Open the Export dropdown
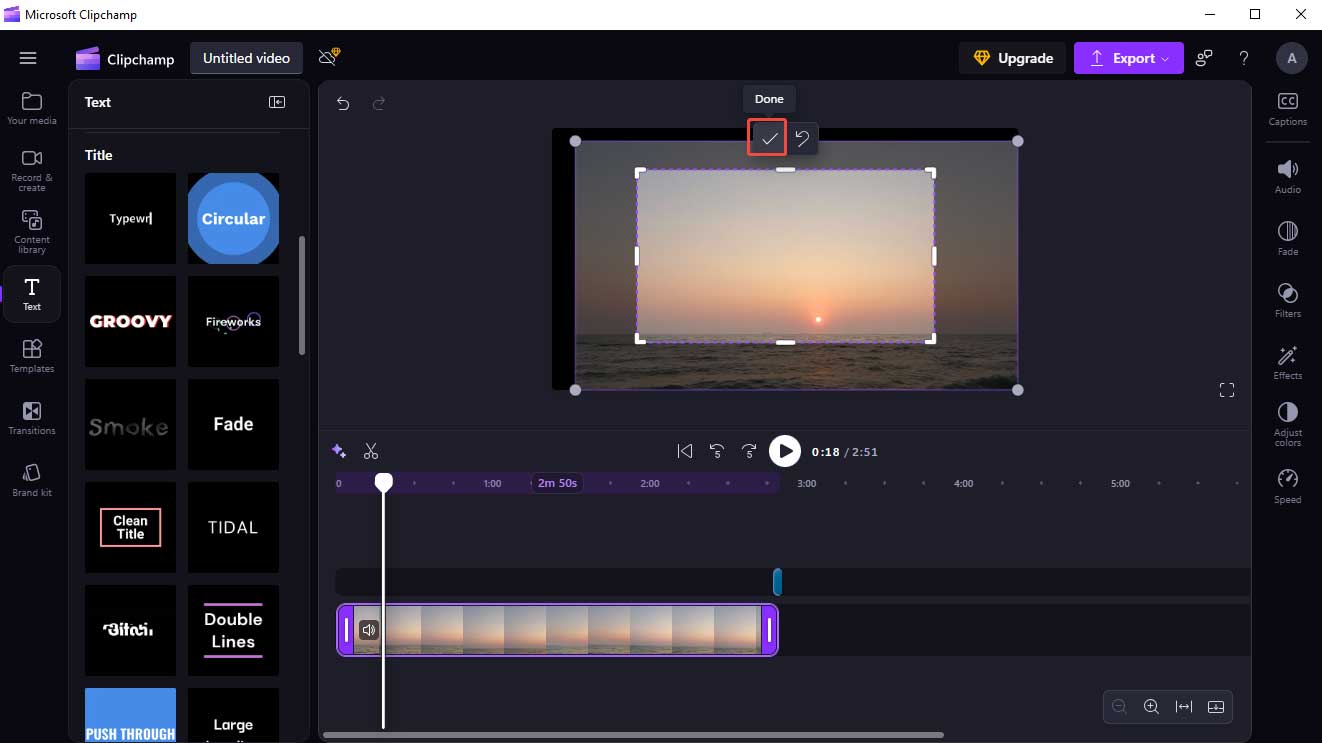 tap(1129, 58)
